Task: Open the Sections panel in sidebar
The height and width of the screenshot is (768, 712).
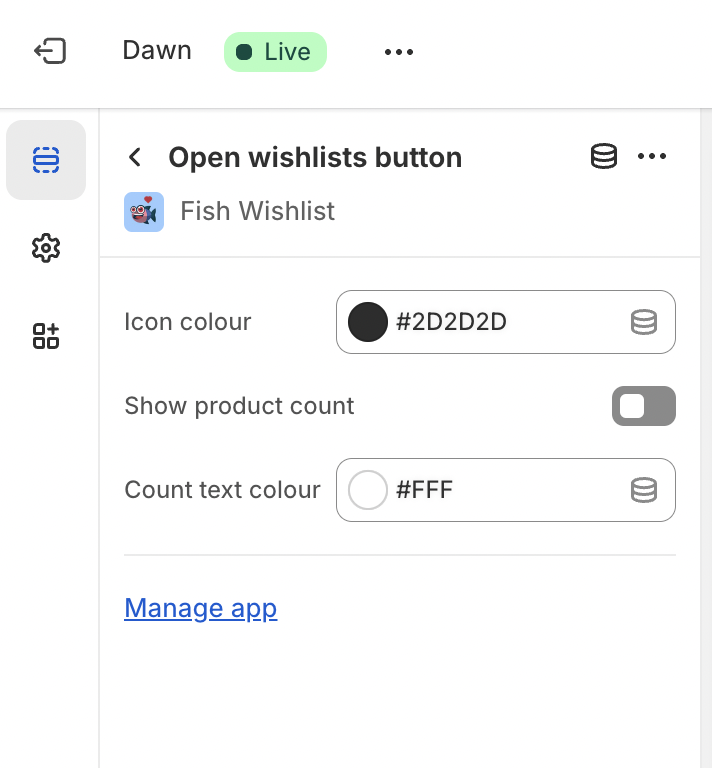Action: coord(46,160)
